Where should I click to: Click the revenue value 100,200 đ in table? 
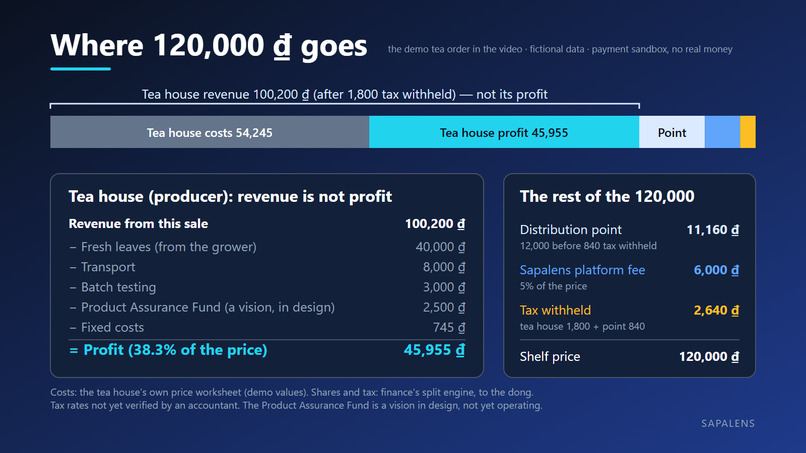435,224
